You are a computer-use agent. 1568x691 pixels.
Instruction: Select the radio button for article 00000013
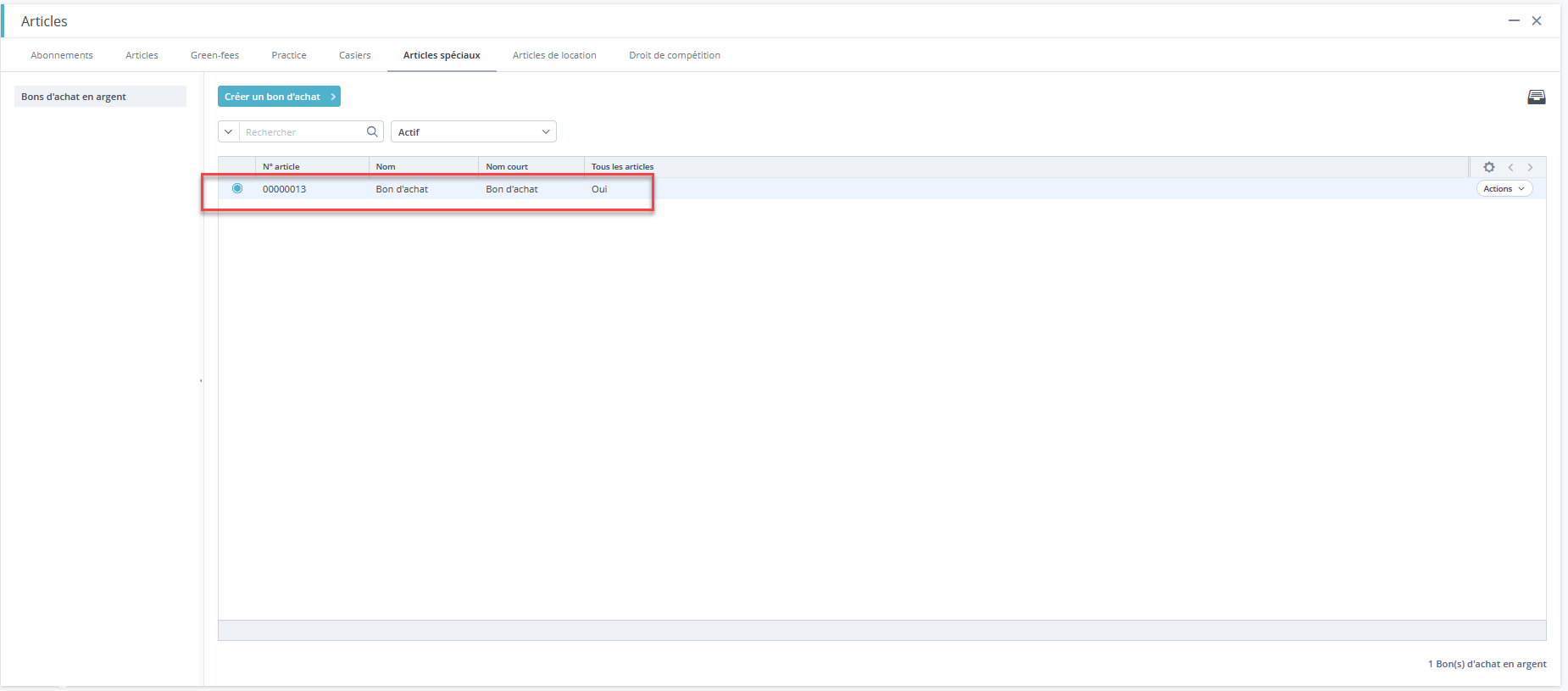237,188
